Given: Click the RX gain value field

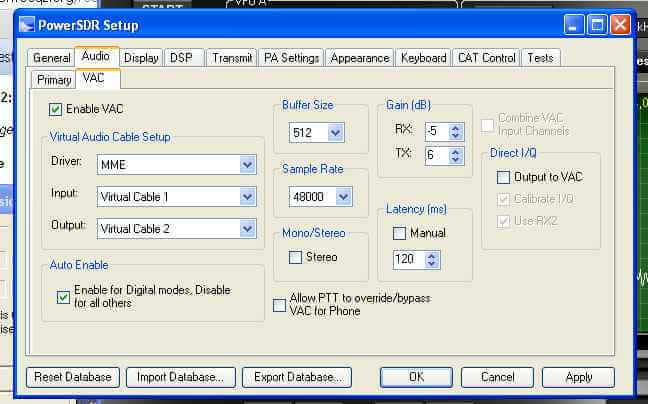Looking at the screenshot, I should point(437,132).
